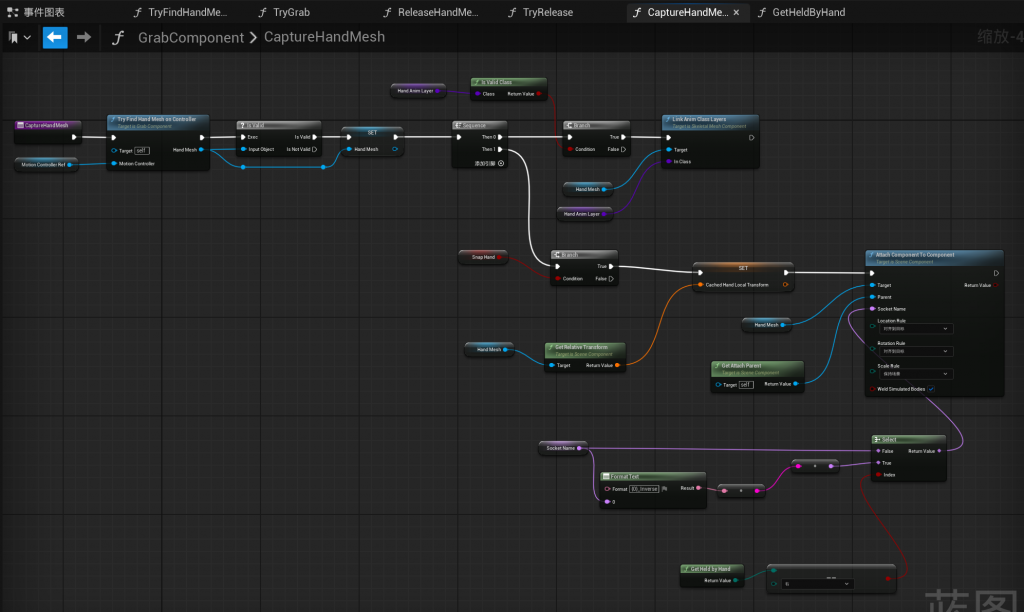The image size is (1024, 612).
Task: Click the Motion Controller Ref variable node
Action: pos(45,164)
